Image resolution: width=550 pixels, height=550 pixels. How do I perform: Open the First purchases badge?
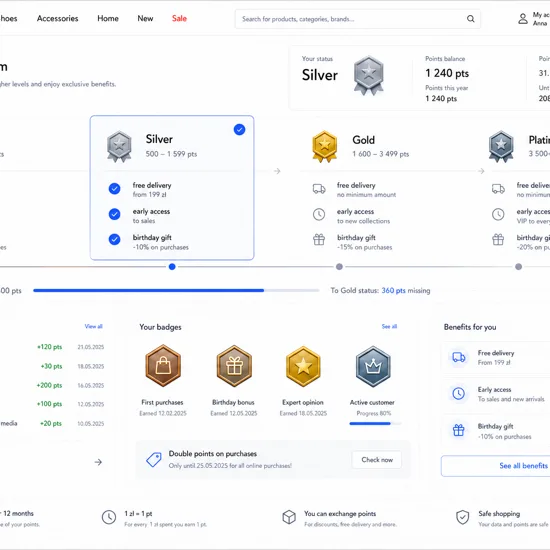pyautogui.click(x=163, y=365)
